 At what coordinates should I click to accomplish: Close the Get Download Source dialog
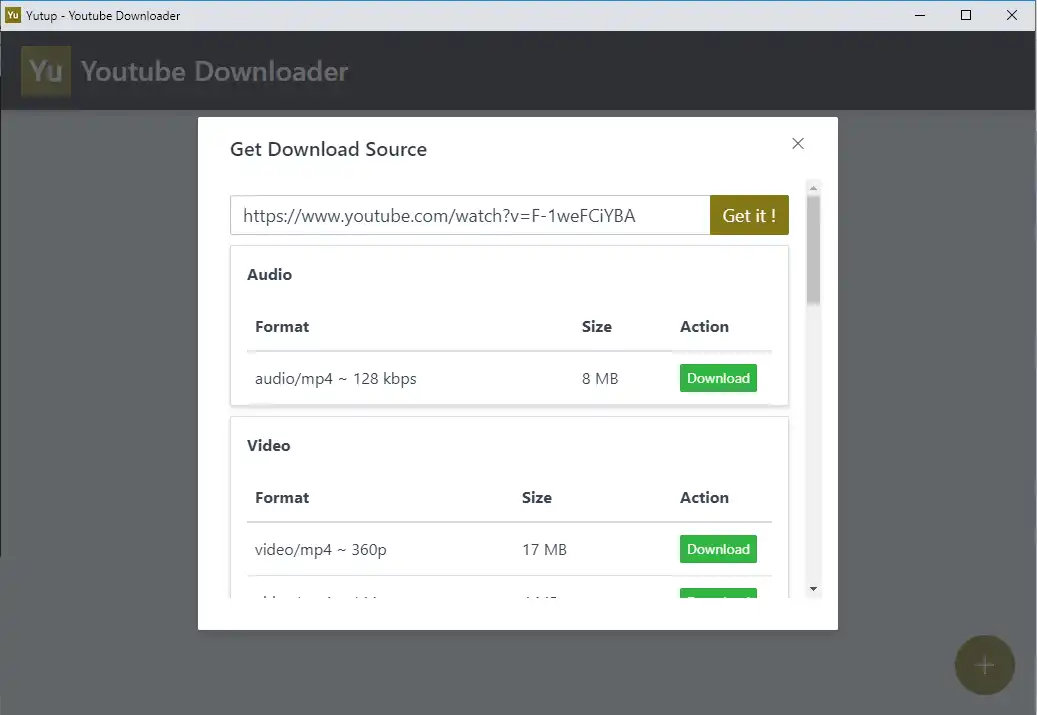click(798, 144)
